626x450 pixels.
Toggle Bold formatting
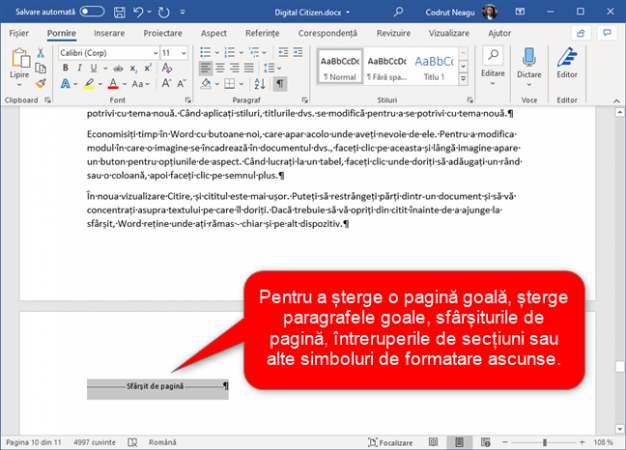click(x=65, y=68)
